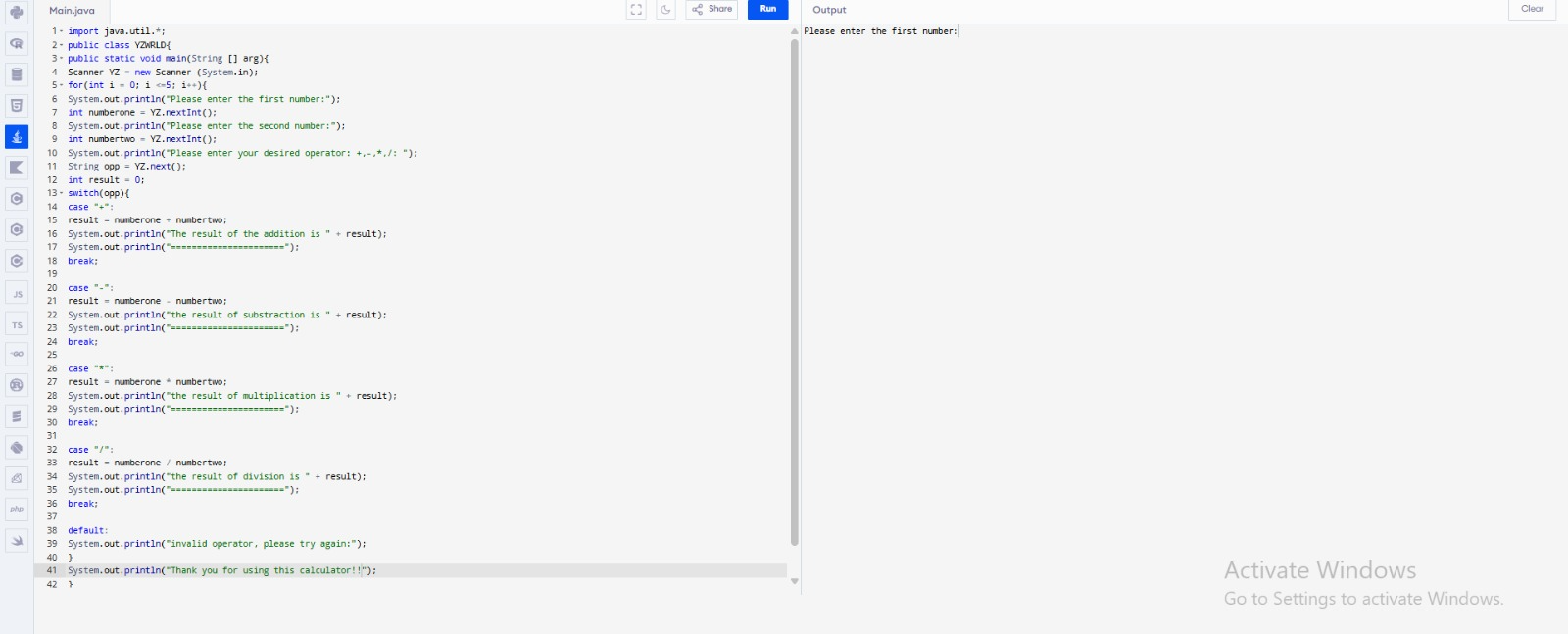Select the active Java compiler icon
This screenshot has height=634, width=1568.
(x=17, y=137)
